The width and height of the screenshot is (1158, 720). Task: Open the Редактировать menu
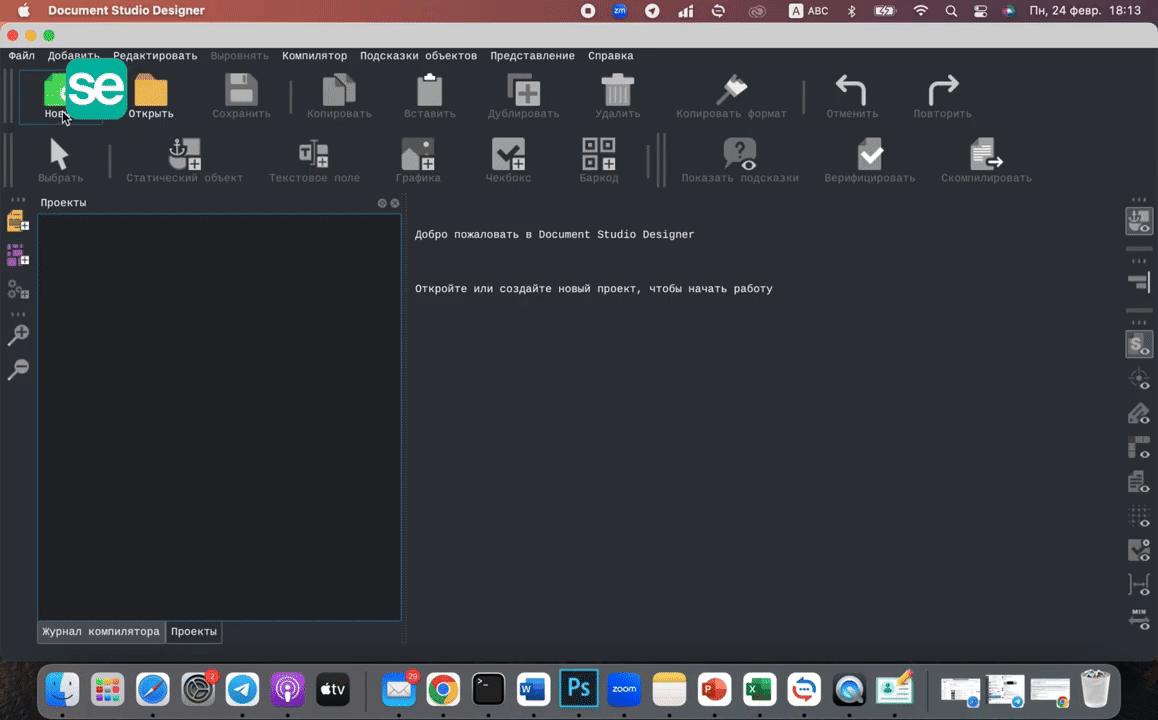pos(155,56)
